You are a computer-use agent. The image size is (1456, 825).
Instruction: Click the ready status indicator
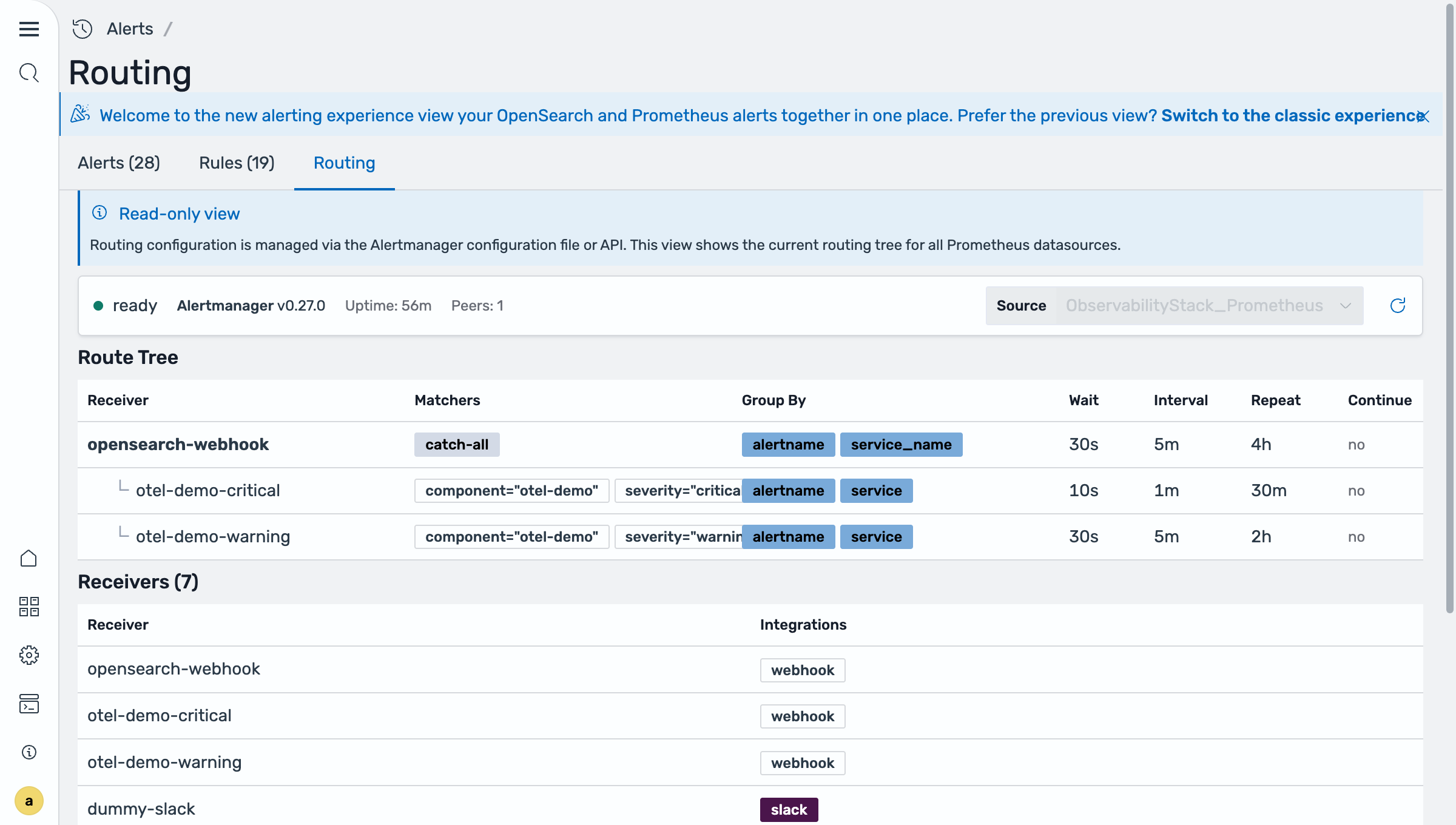tap(125, 306)
